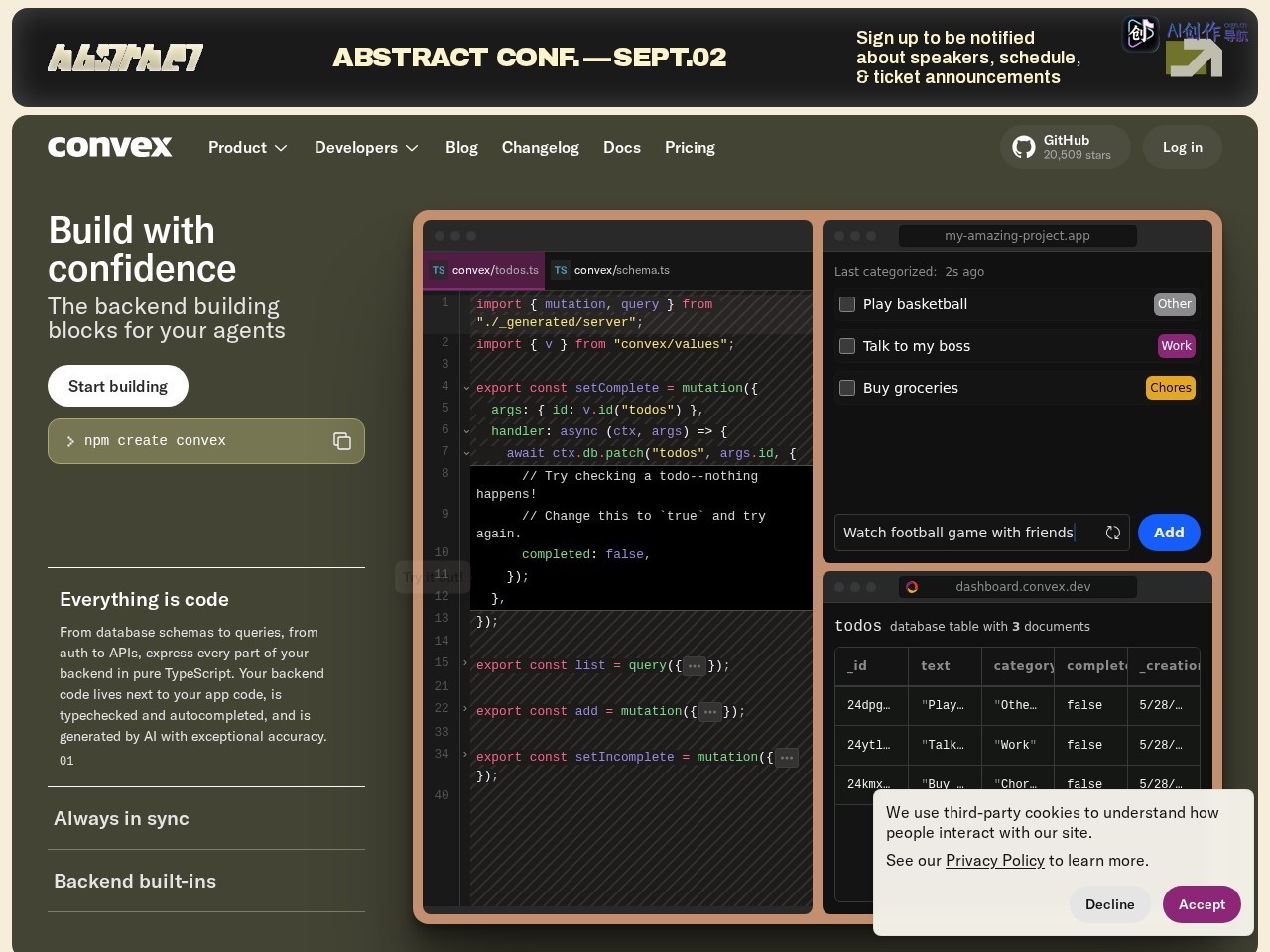Click the purple Work category tag
This screenshot has width=1270, height=952.
[x=1177, y=346]
